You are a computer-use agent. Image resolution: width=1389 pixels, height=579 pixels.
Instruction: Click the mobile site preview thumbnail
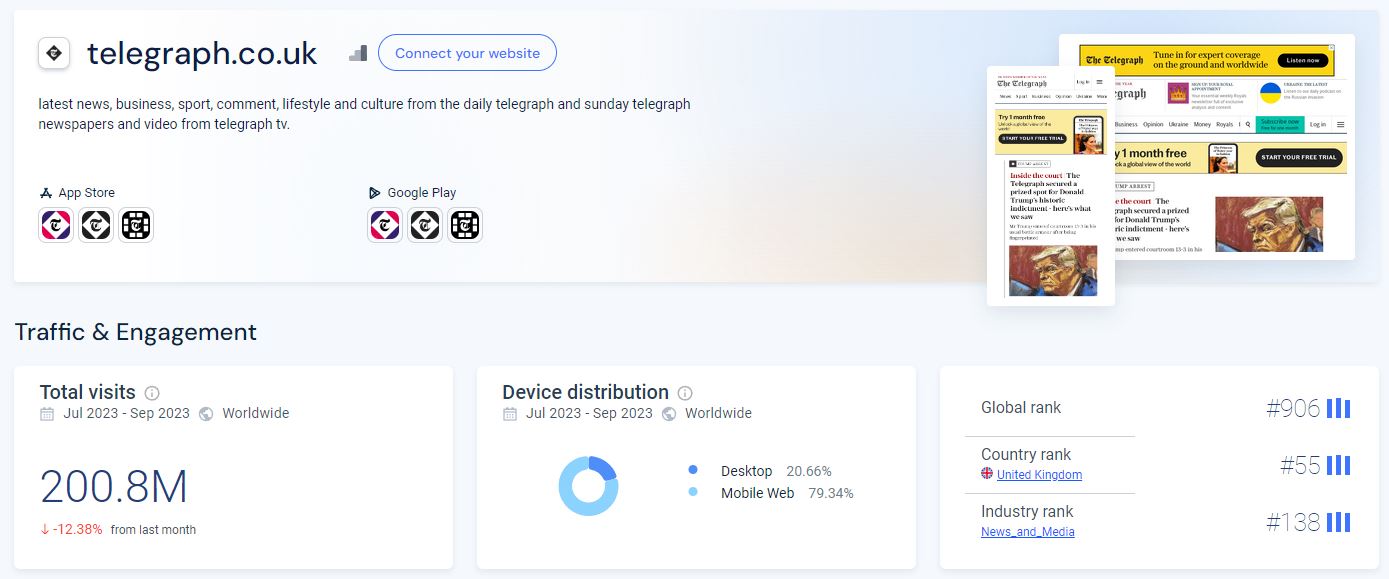pyautogui.click(x=1051, y=185)
